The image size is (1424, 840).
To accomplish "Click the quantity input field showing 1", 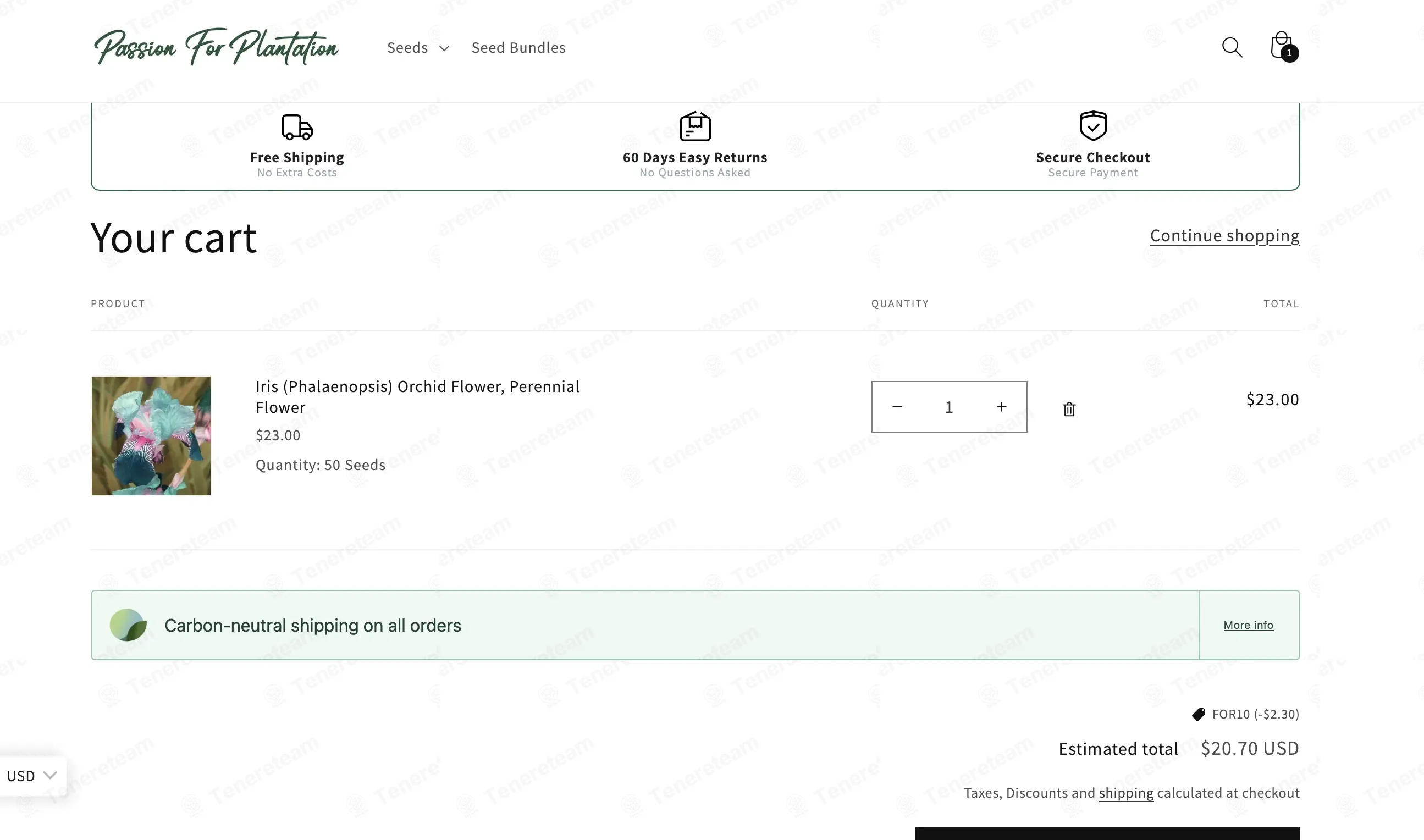I will tap(949, 407).
